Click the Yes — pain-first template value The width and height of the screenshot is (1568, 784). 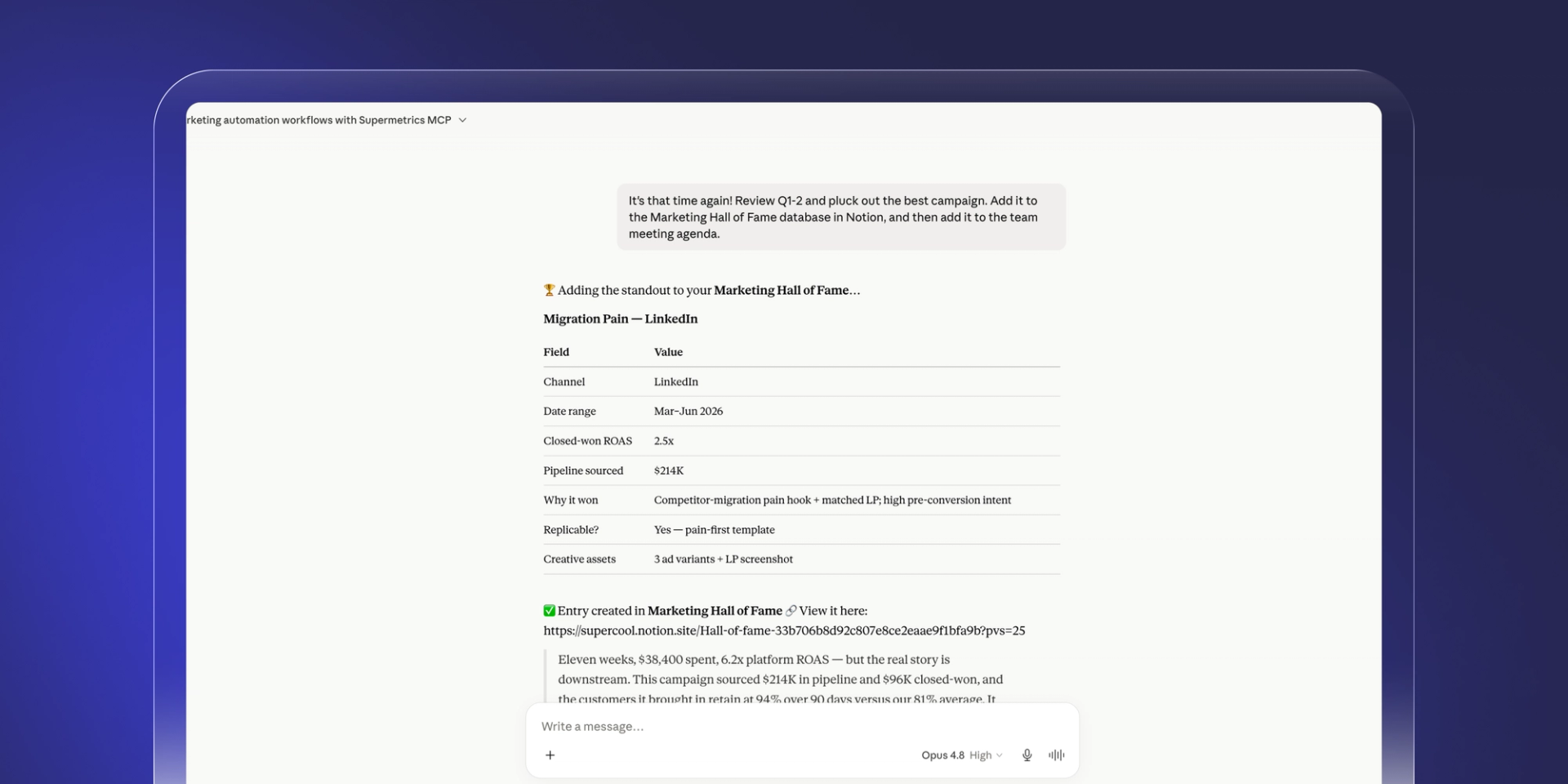(715, 530)
